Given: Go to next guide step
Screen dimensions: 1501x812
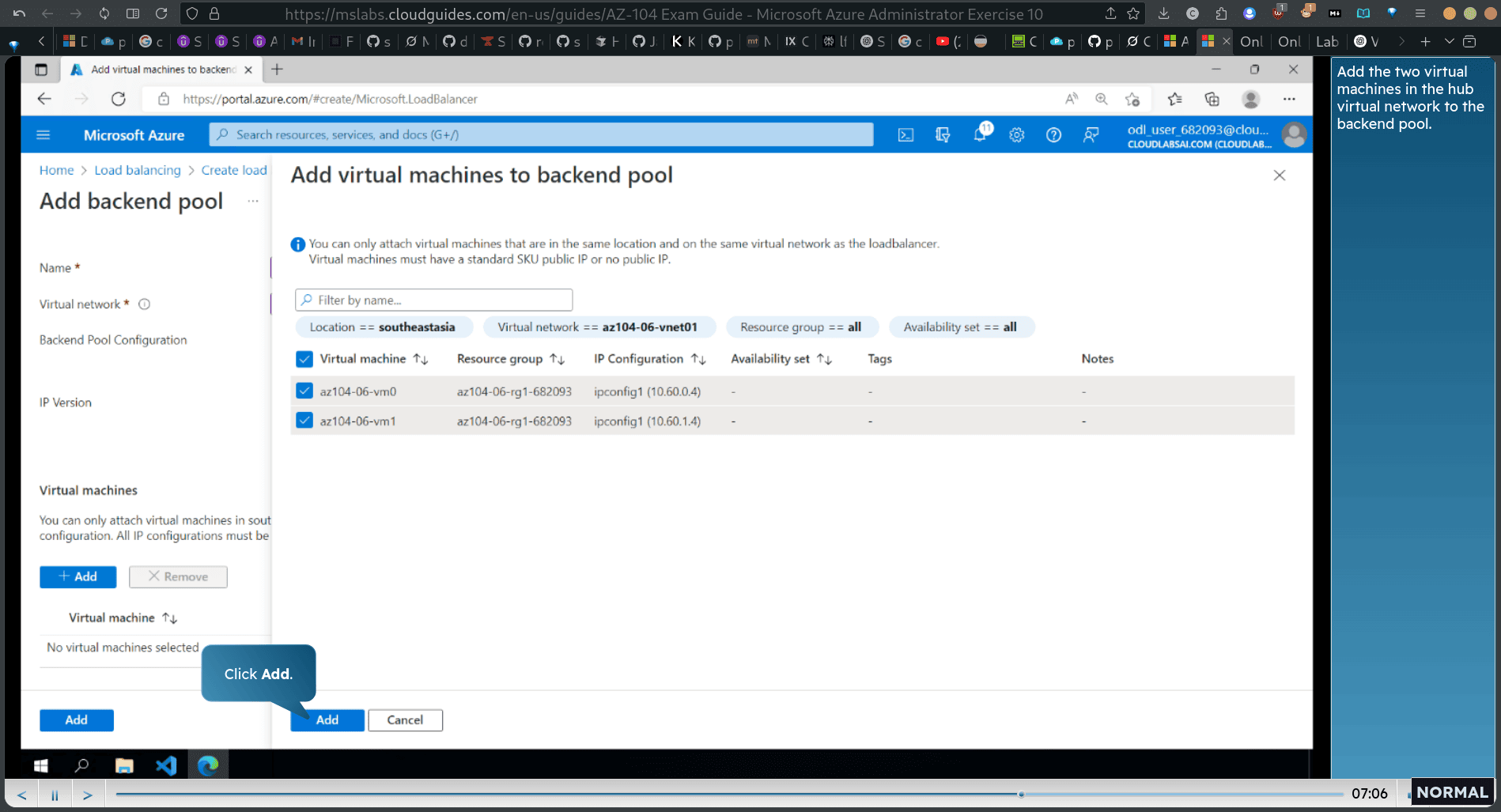Looking at the screenshot, I should 88,795.
